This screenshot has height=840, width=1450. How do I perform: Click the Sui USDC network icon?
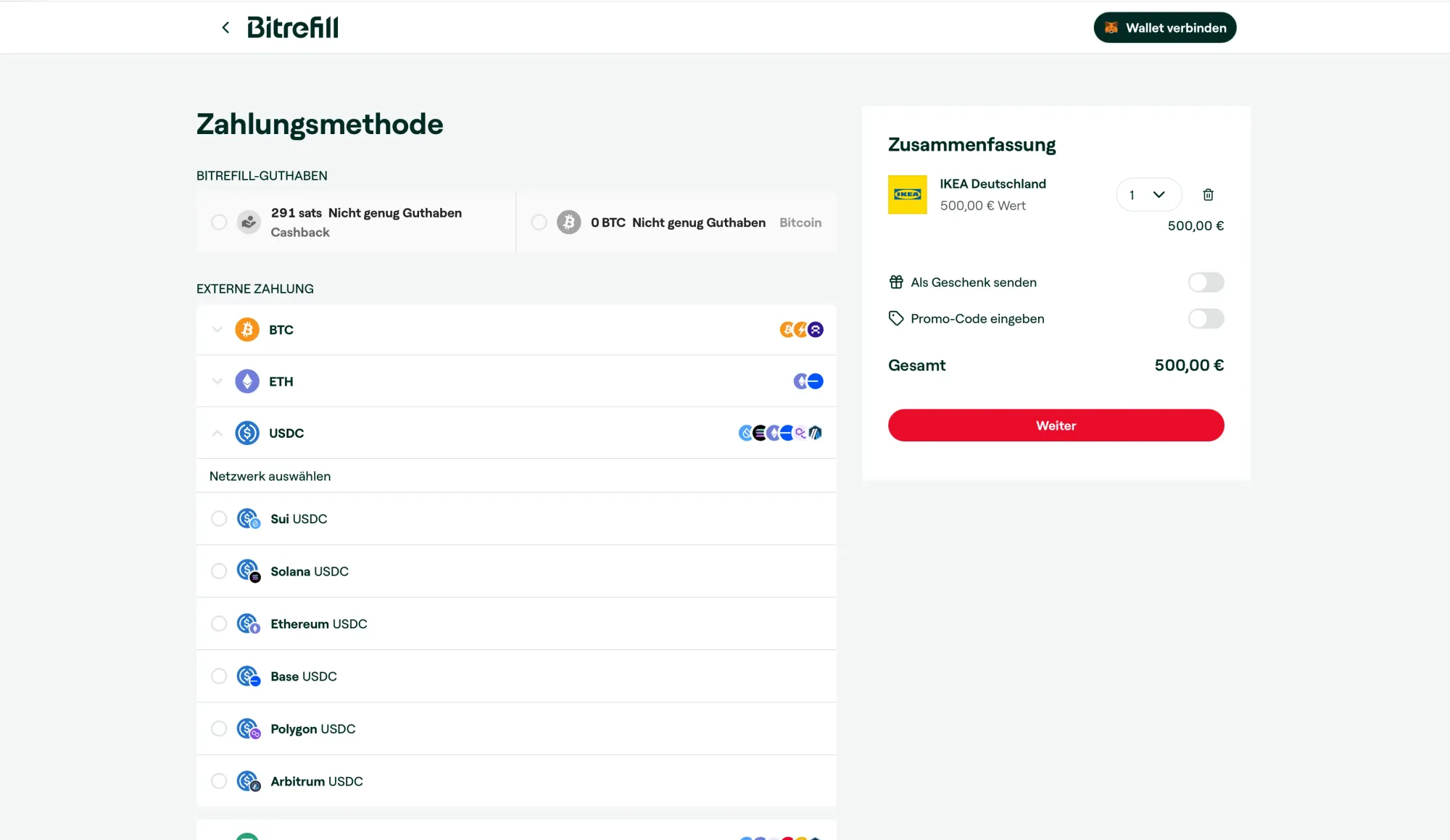pos(249,519)
